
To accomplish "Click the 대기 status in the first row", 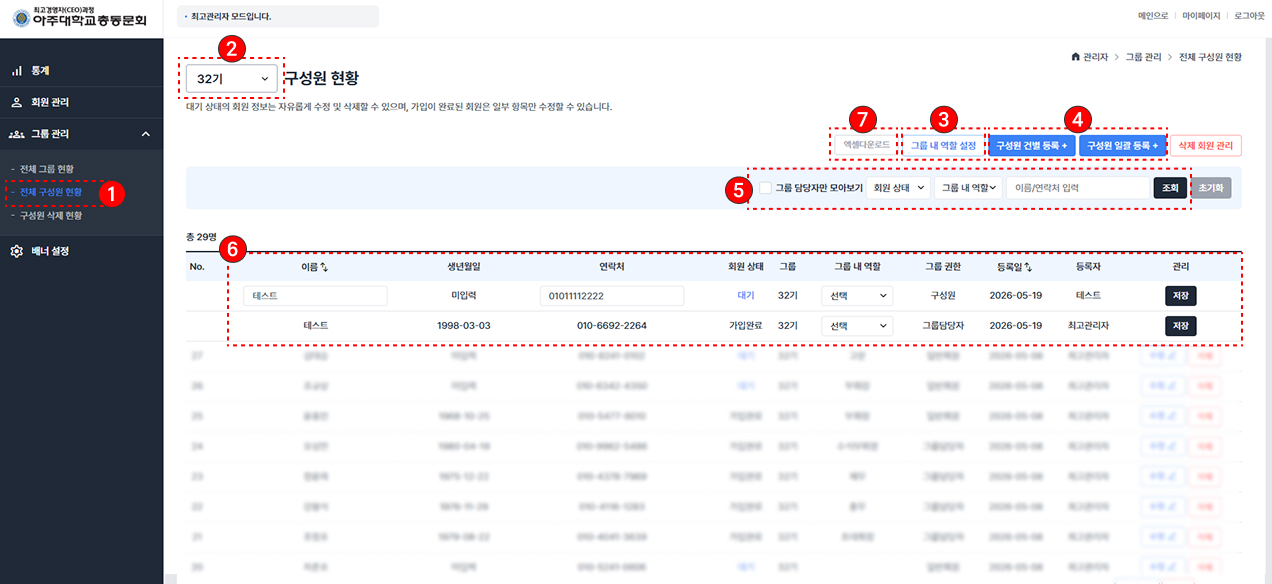I will (745, 296).
